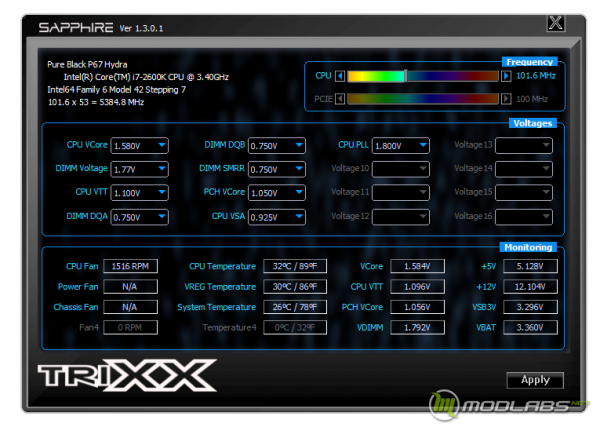Click the VDIMM 1.792V reading
600x431 pixels.
417,327
